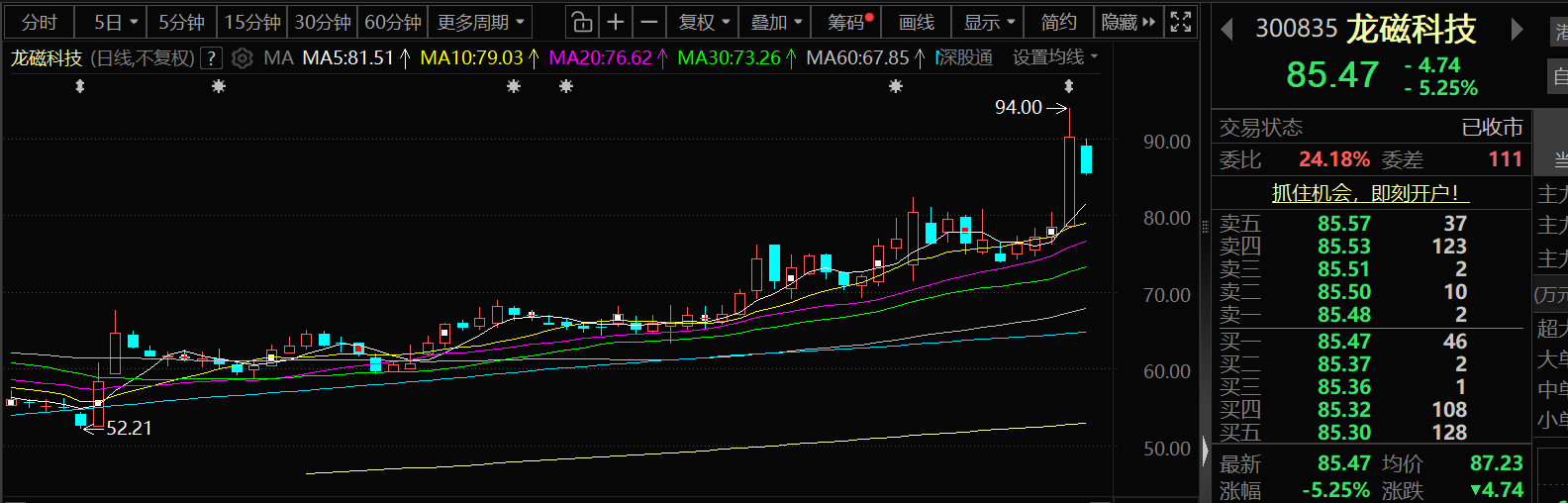Viewport: 1568px width, 503px height.
Task: Select the 30分钟 period tab
Action: tap(323, 22)
